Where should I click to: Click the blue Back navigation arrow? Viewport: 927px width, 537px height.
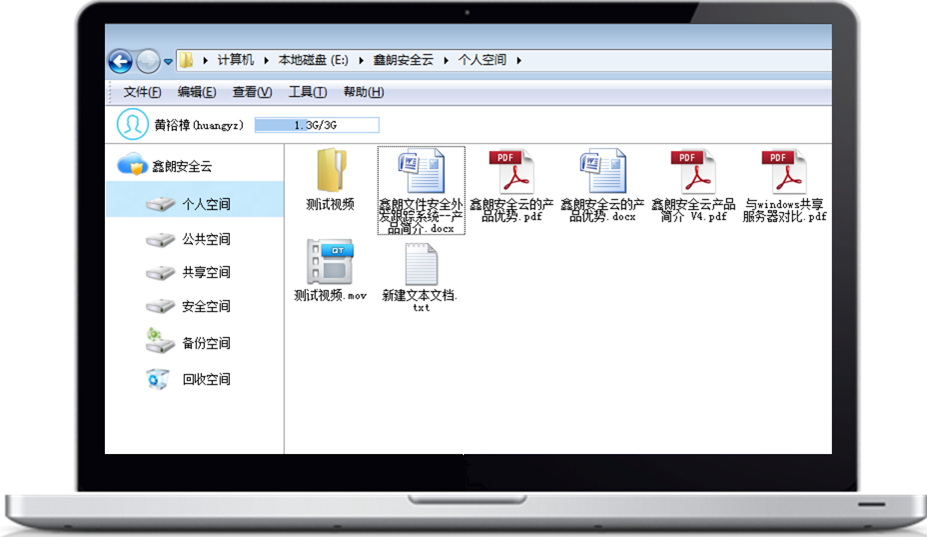pyautogui.click(x=121, y=62)
